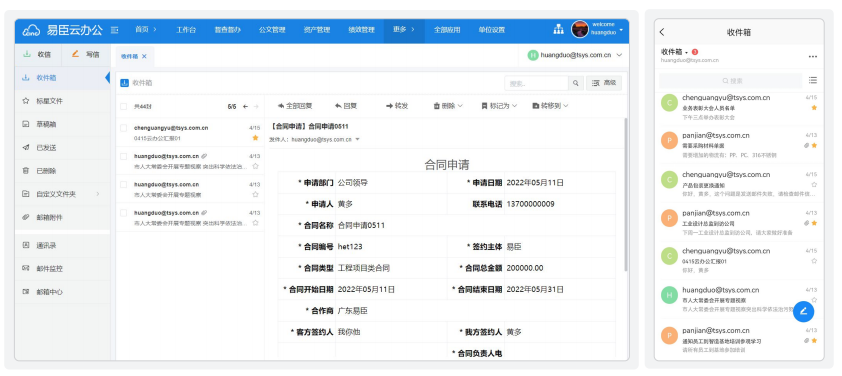Open 全部应用 in top navigation
842x376 pixels.
click(447, 30)
